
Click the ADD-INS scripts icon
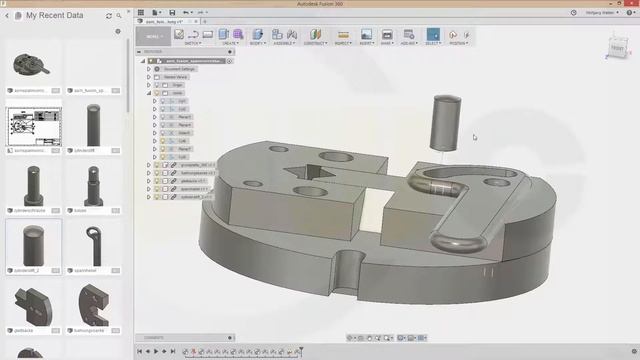click(x=409, y=34)
